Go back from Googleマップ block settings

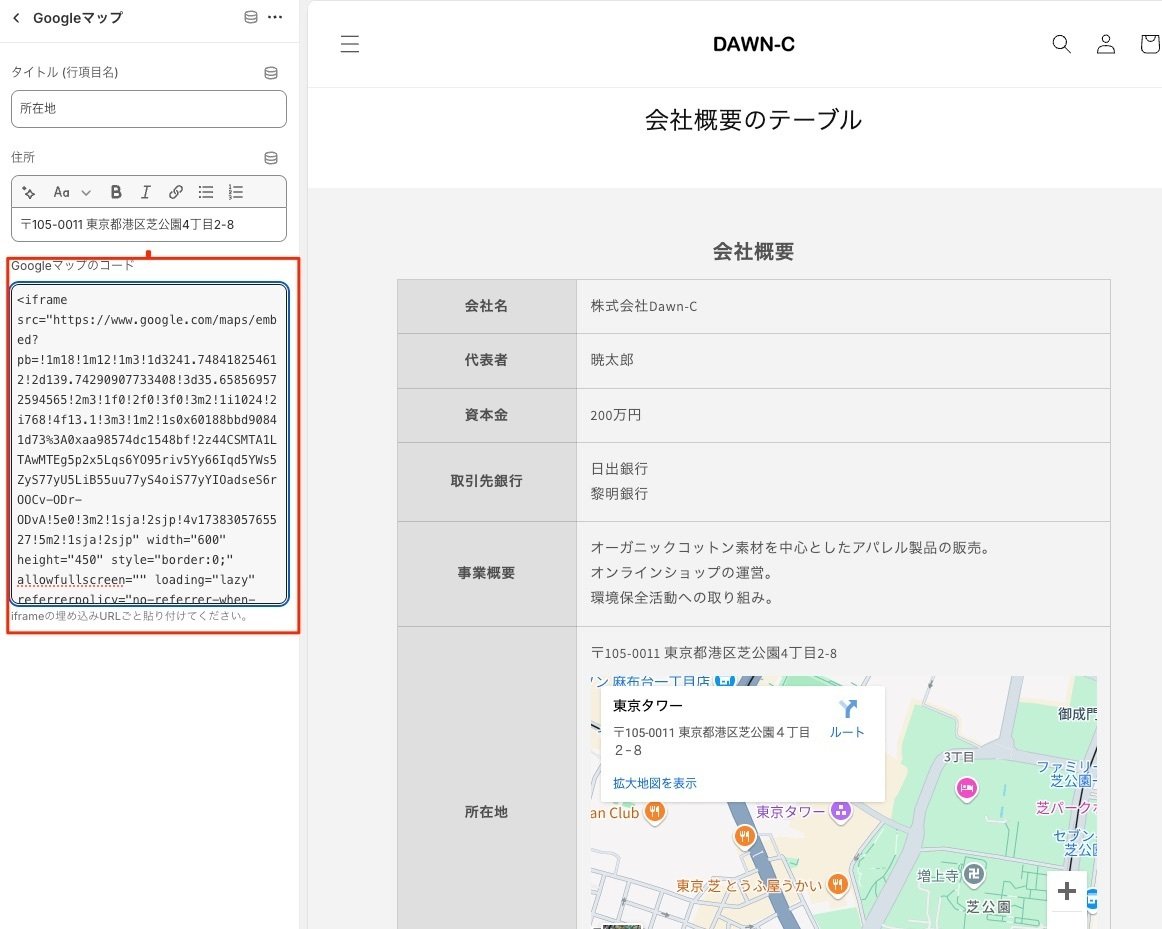coord(16,18)
